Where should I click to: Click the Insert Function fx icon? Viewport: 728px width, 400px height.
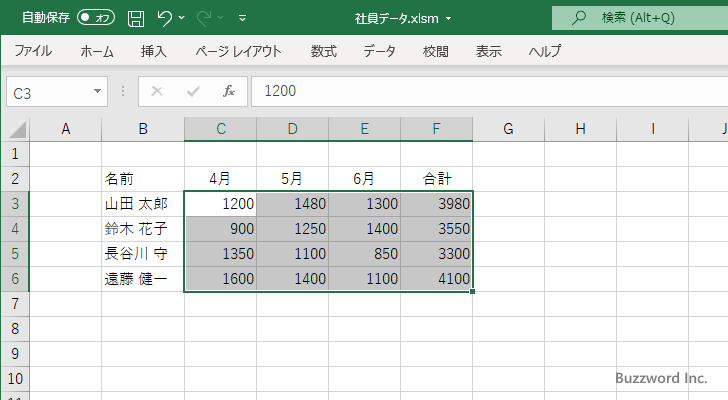(228, 91)
